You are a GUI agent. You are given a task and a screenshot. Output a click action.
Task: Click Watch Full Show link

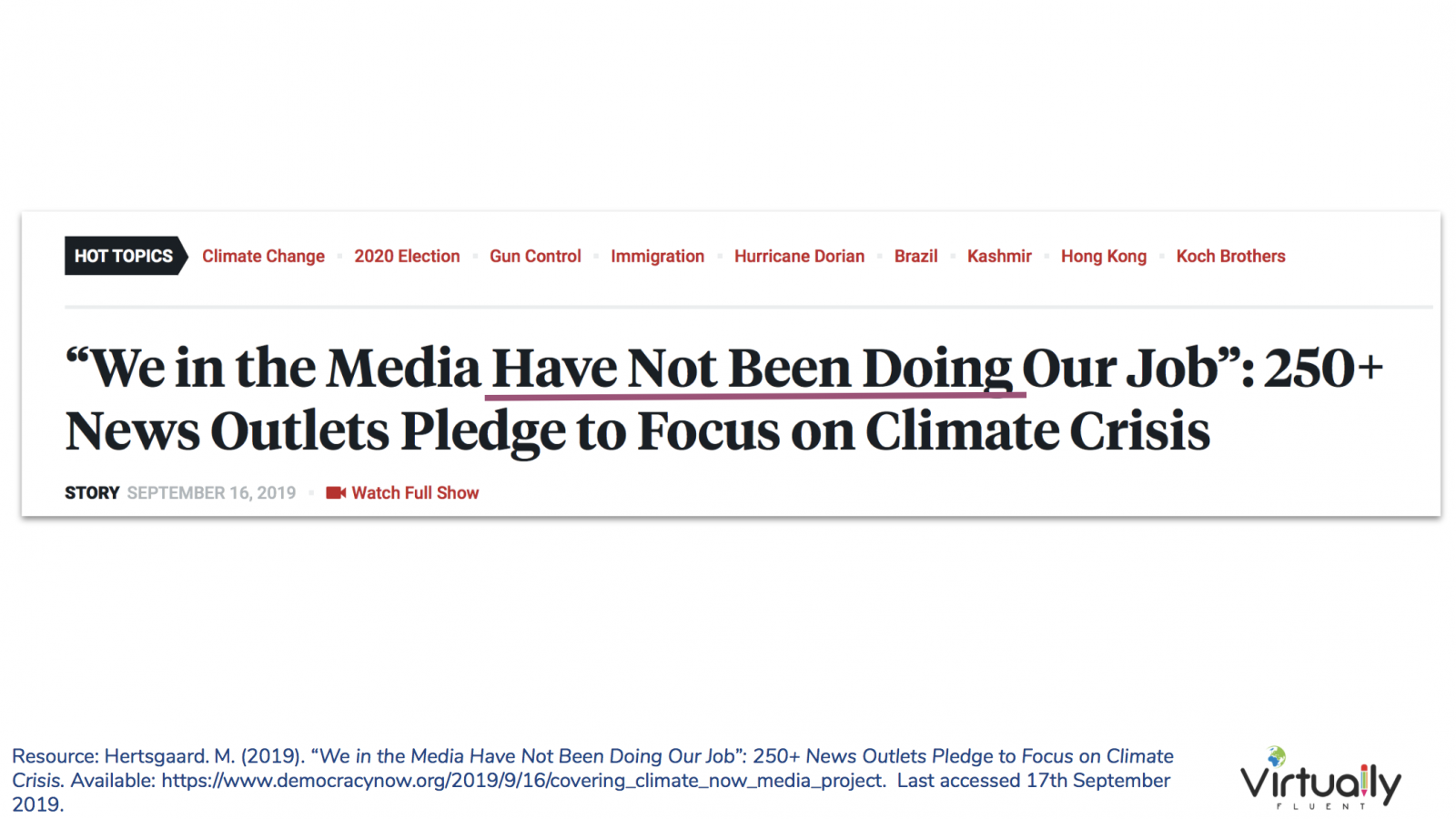click(x=415, y=492)
